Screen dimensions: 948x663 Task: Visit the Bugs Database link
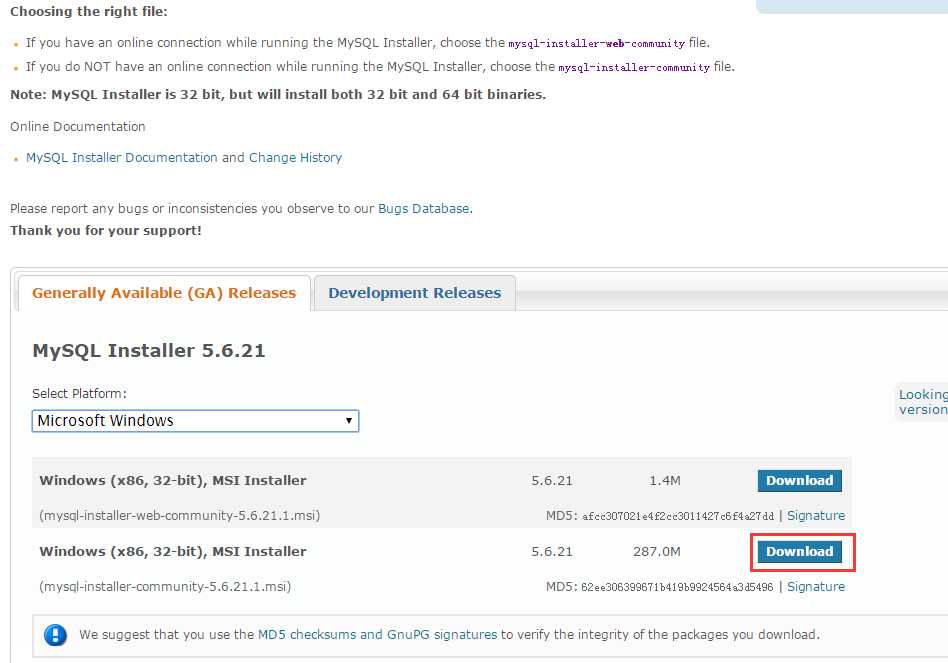coord(424,209)
